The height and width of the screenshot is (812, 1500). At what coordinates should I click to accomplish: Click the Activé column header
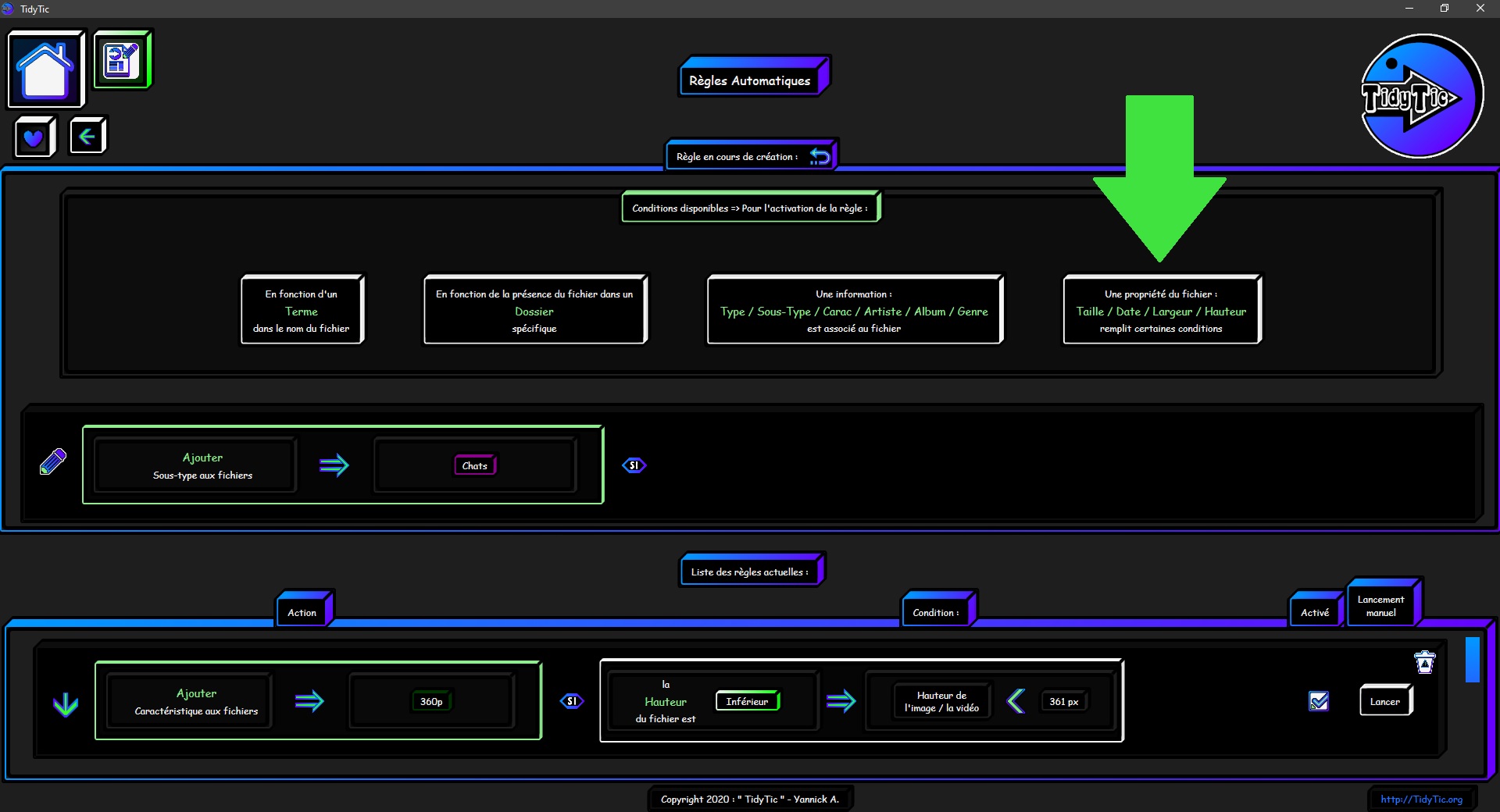[x=1315, y=612]
